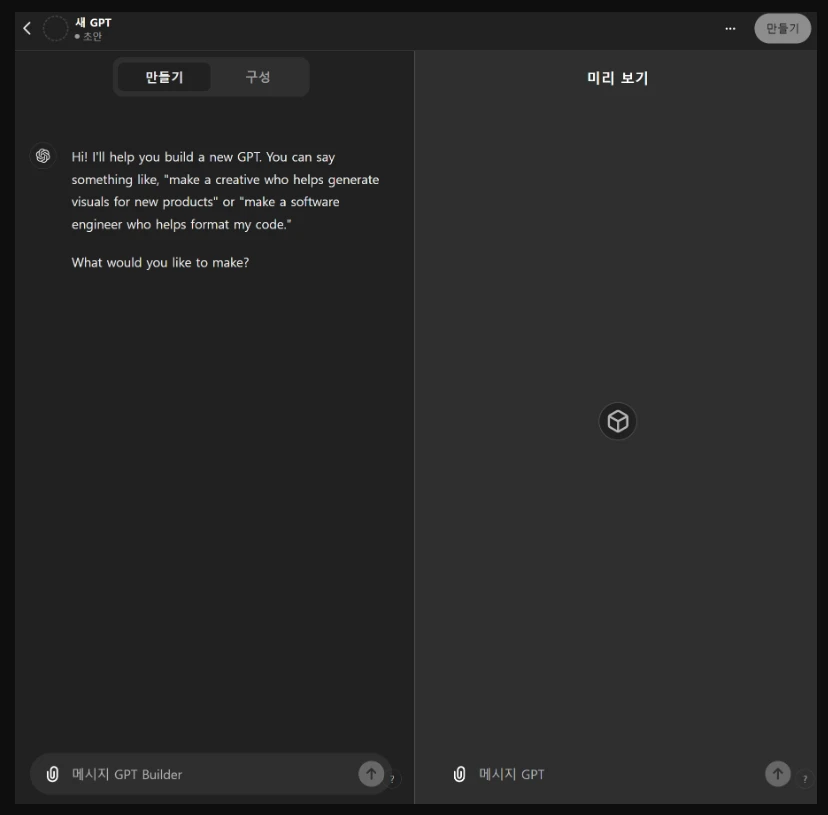Open help next to GPT Builder send

pyautogui.click(x=392, y=779)
